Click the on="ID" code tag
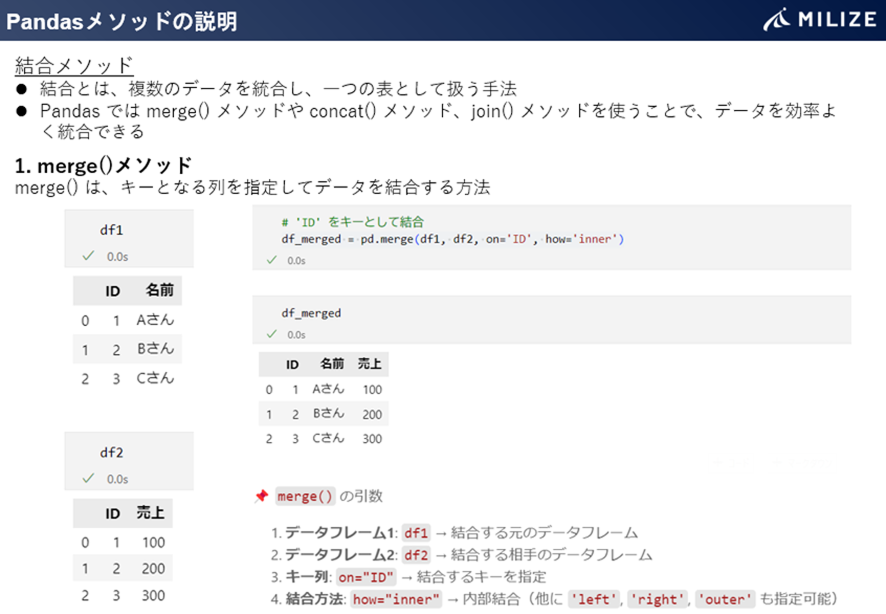 [366, 577]
